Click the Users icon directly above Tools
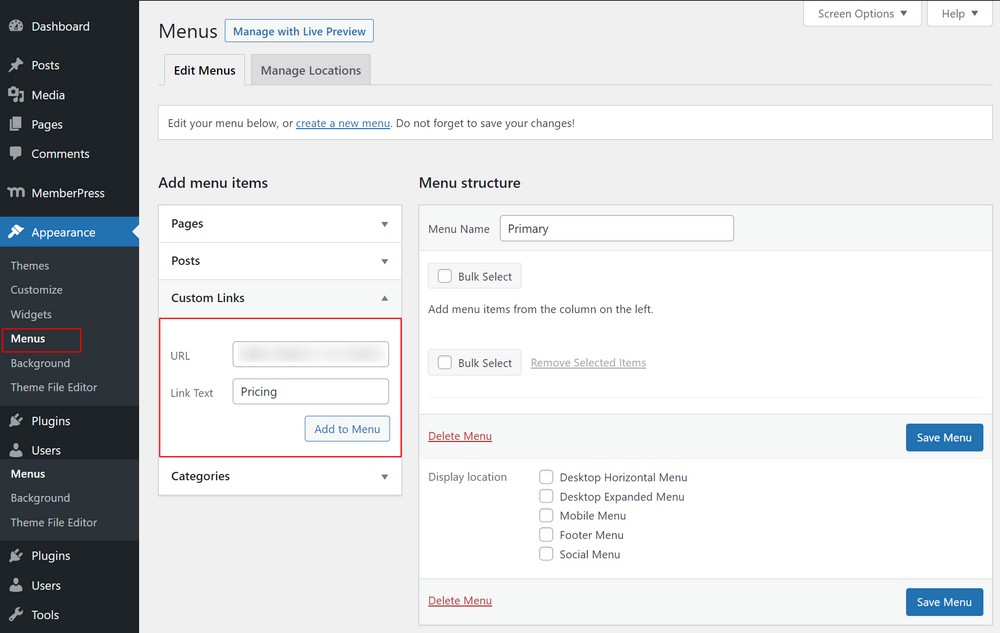 coord(16,585)
